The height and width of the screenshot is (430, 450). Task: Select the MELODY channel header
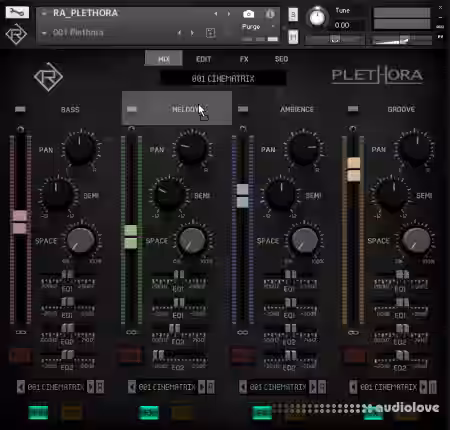pyautogui.click(x=177, y=108)
